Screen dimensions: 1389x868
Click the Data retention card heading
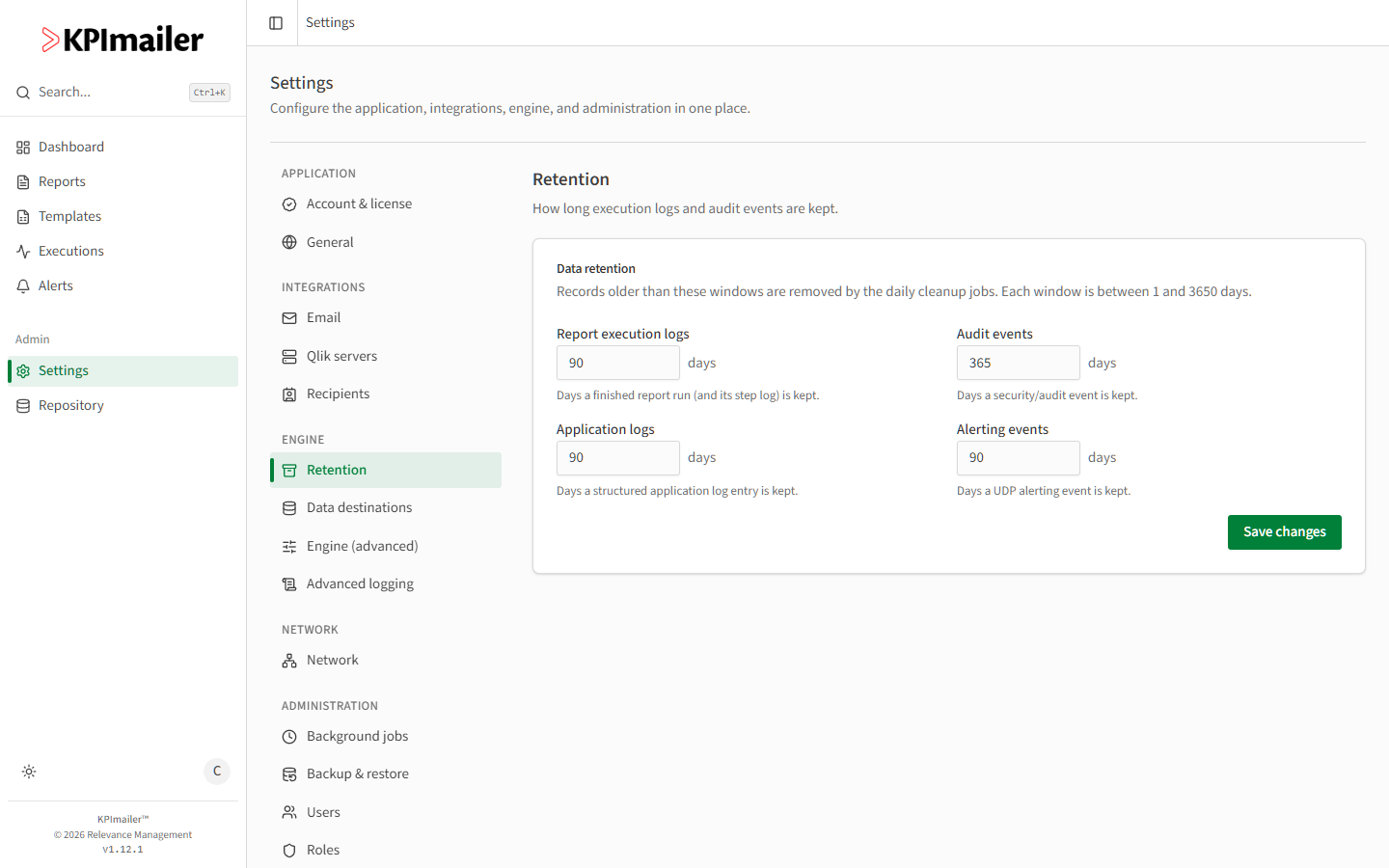[x=596, y=269]
